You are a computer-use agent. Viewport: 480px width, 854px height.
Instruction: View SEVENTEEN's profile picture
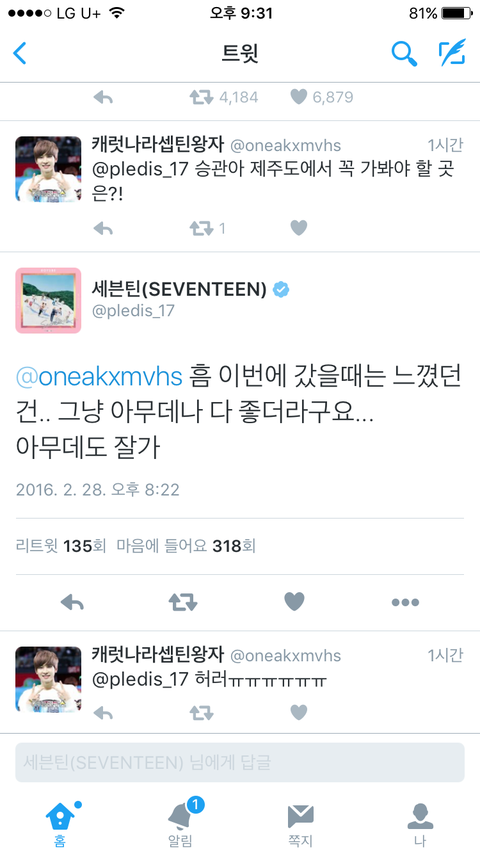click(48, 300)
